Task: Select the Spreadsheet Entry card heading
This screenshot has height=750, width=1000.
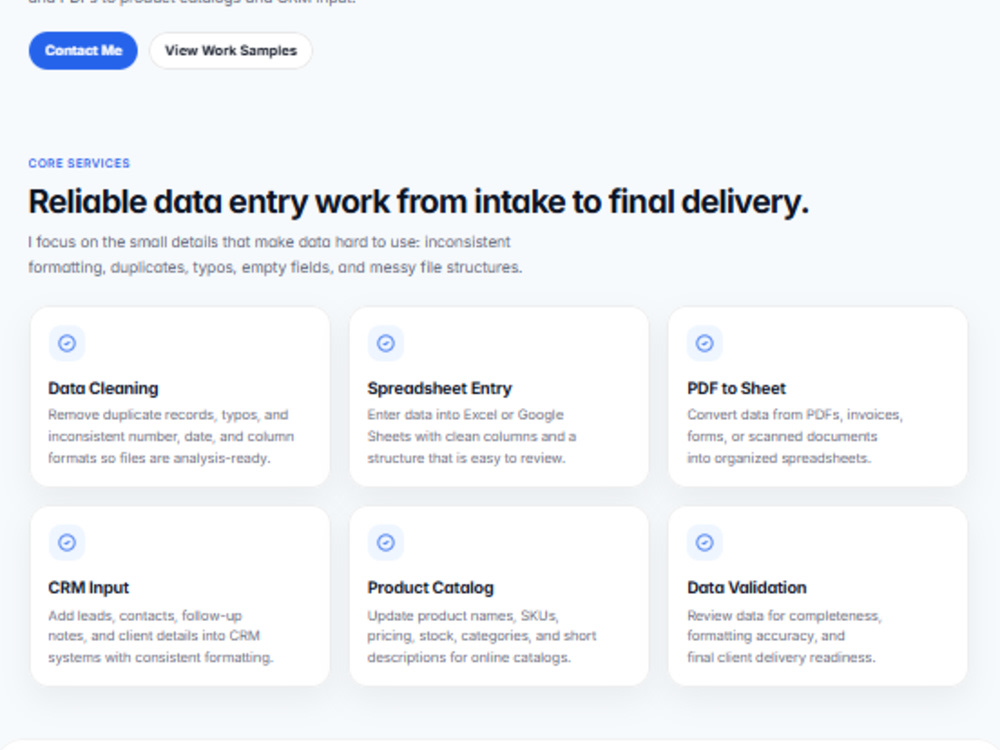Action: (439, 388)
